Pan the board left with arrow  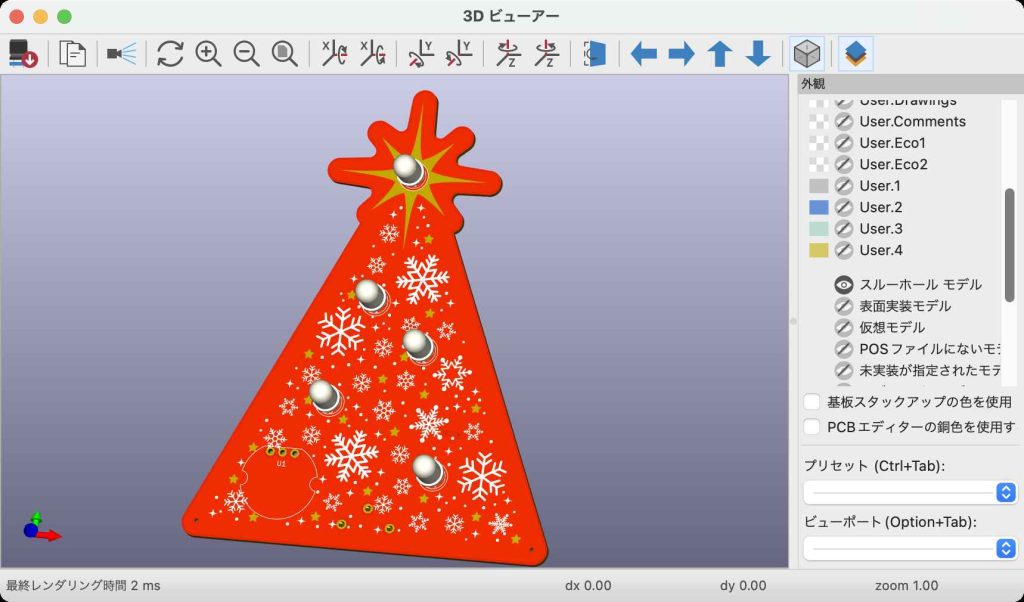(x=643, y=54)
